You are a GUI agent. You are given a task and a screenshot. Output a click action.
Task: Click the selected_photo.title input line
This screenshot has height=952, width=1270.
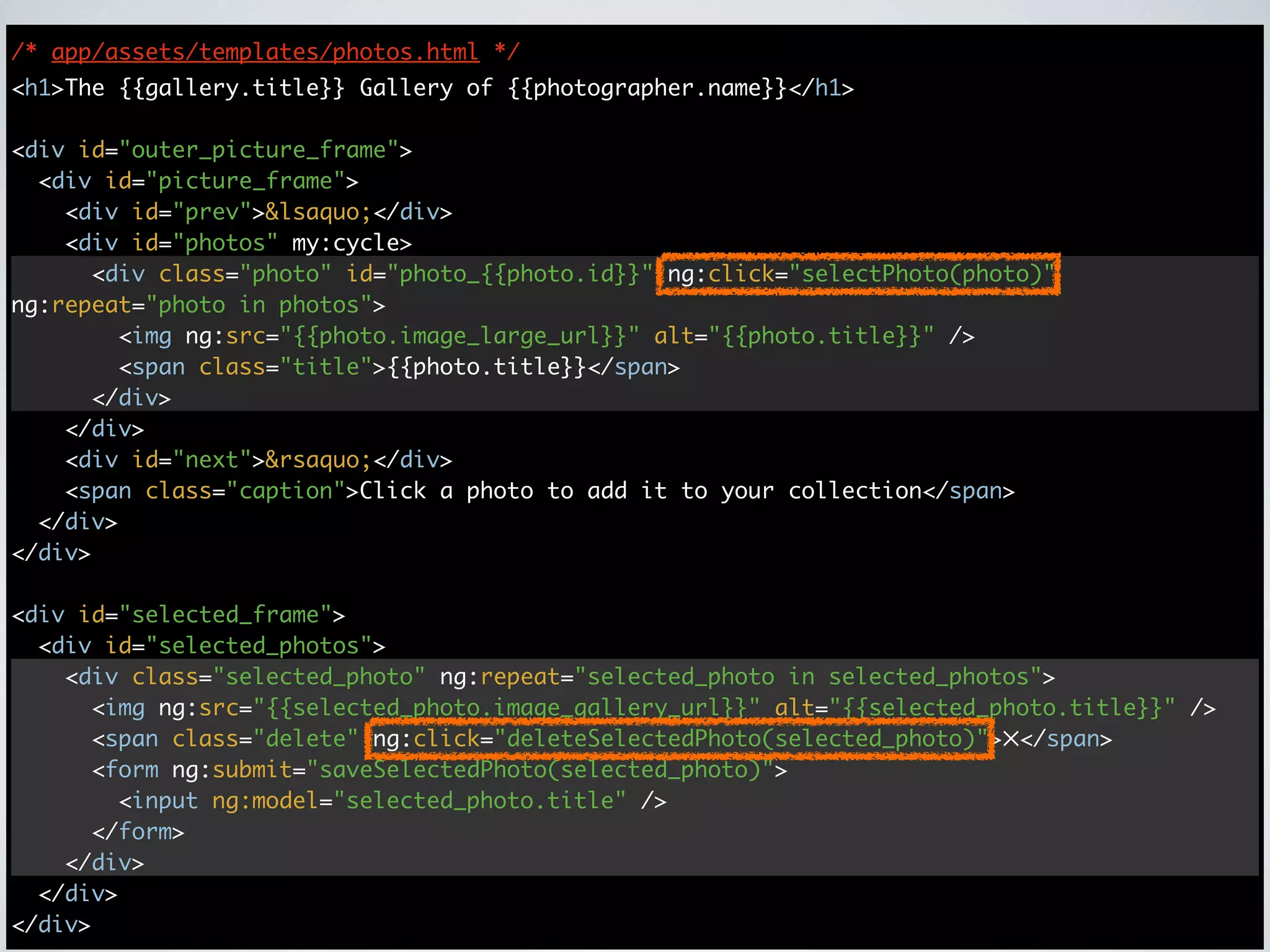click(x=392, y=801)
